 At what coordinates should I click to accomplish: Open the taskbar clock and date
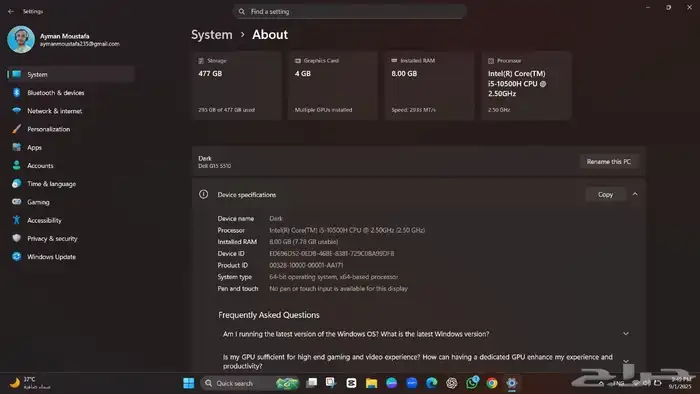click(x=681, y=383)
